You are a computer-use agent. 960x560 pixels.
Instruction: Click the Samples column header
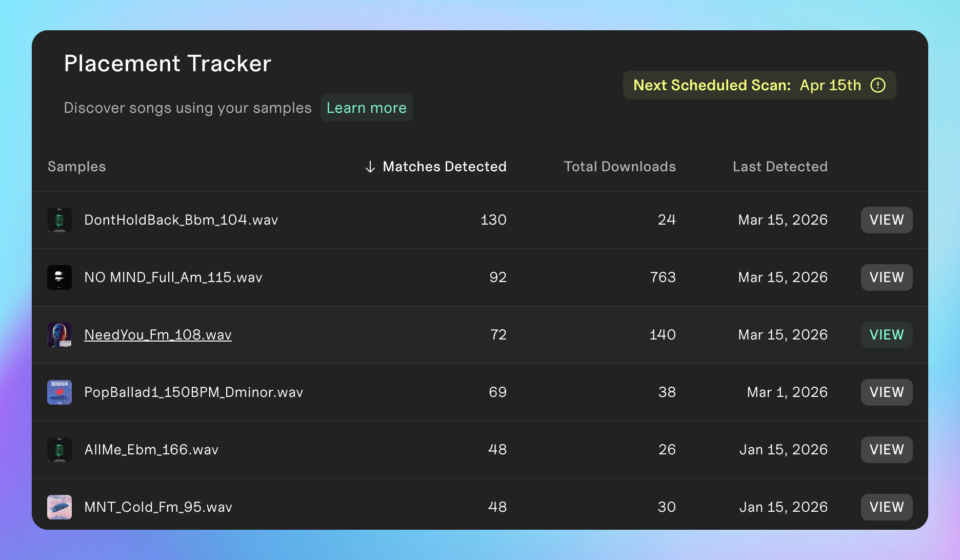tap(77, 166)
